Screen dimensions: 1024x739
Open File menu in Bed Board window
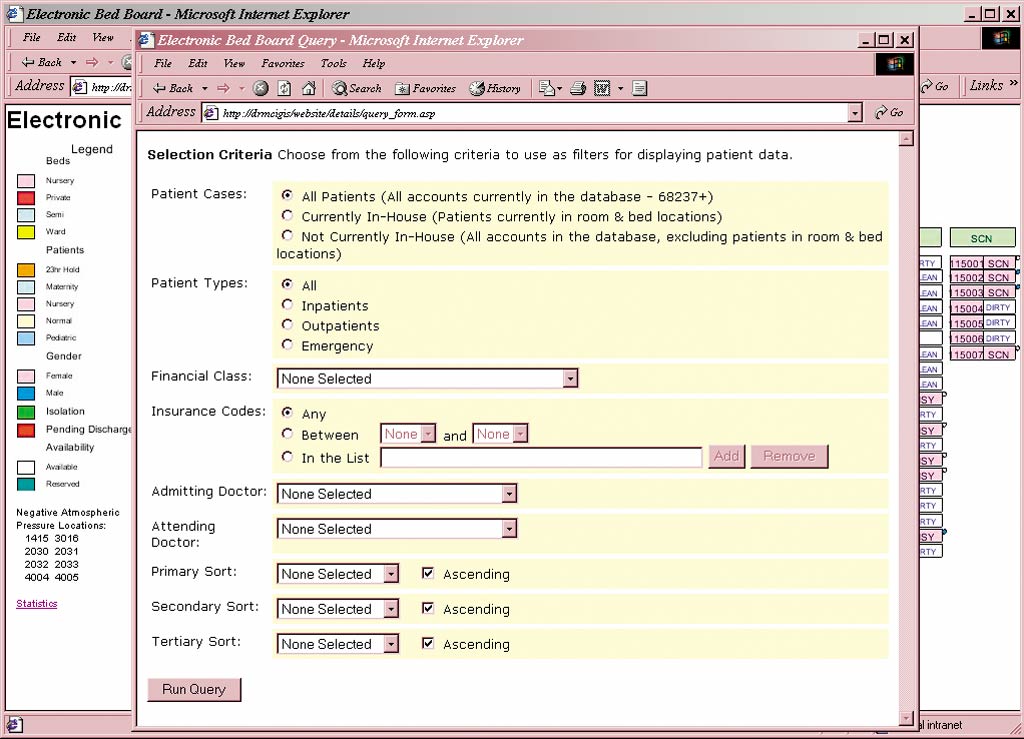[x=31, y=37]
